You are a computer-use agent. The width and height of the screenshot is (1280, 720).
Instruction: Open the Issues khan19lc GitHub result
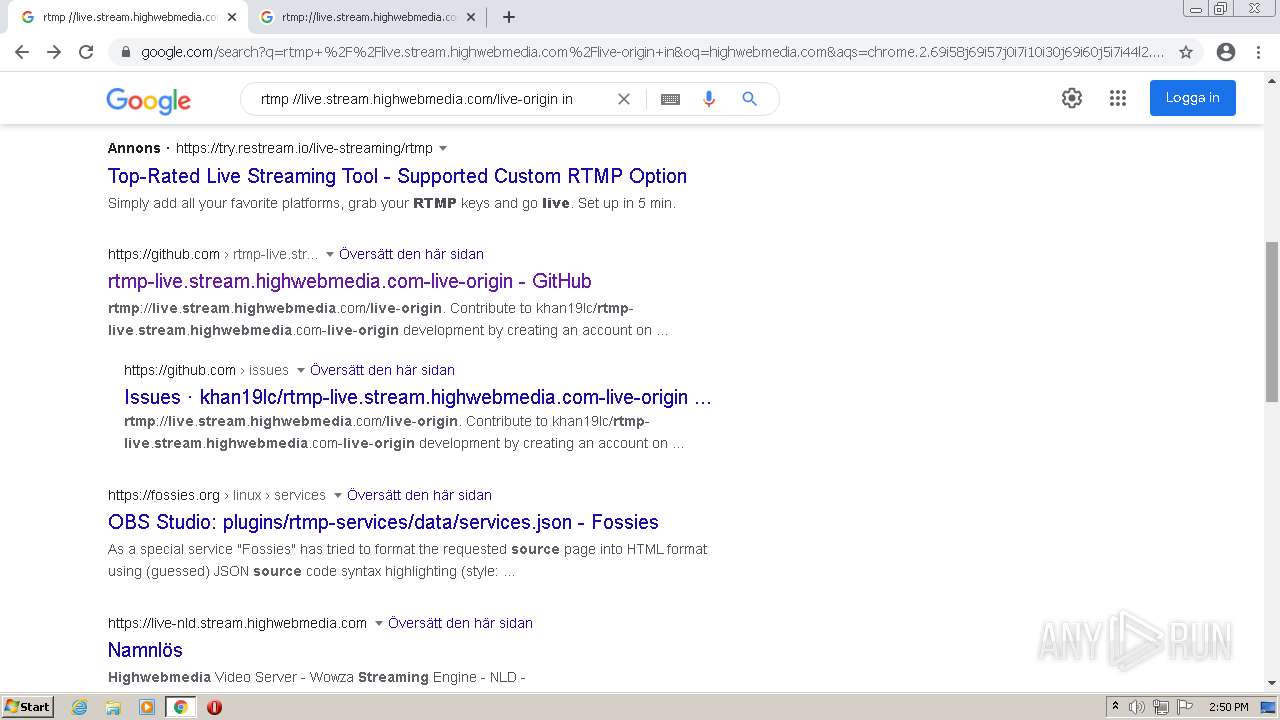coord(418,397)
